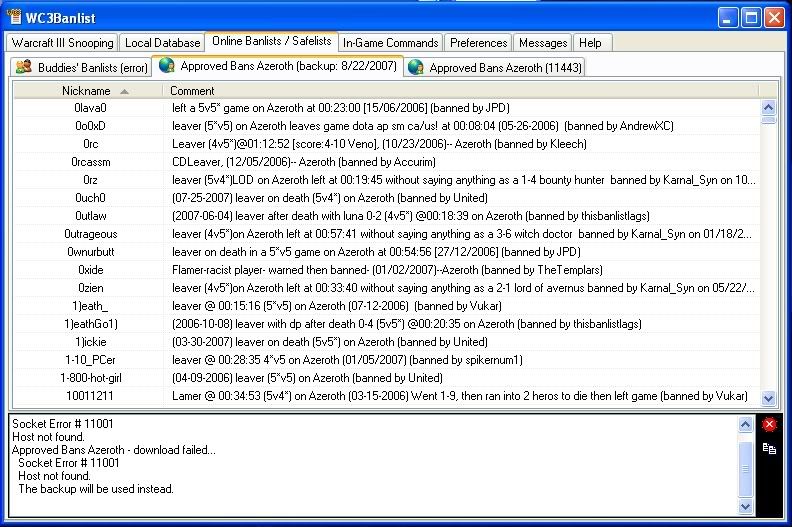
Task: Select the 0utlaw row
Action: (x=386, y=216)
